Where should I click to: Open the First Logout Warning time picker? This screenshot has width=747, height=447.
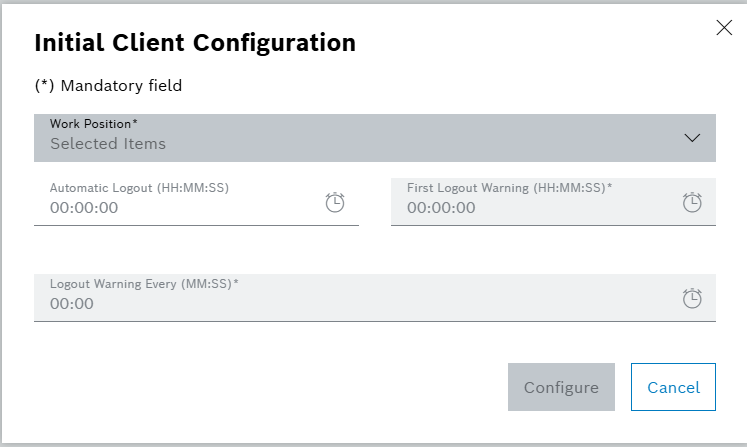(x=692, y=202)
